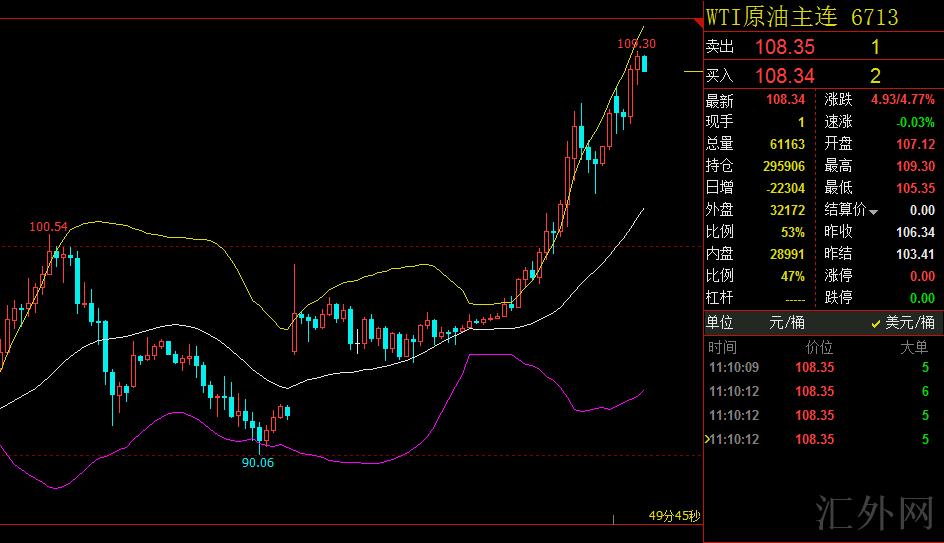This screenshot has width=944, height=543.
Task: Click the 时间 column header
Action: pos(722,347)
